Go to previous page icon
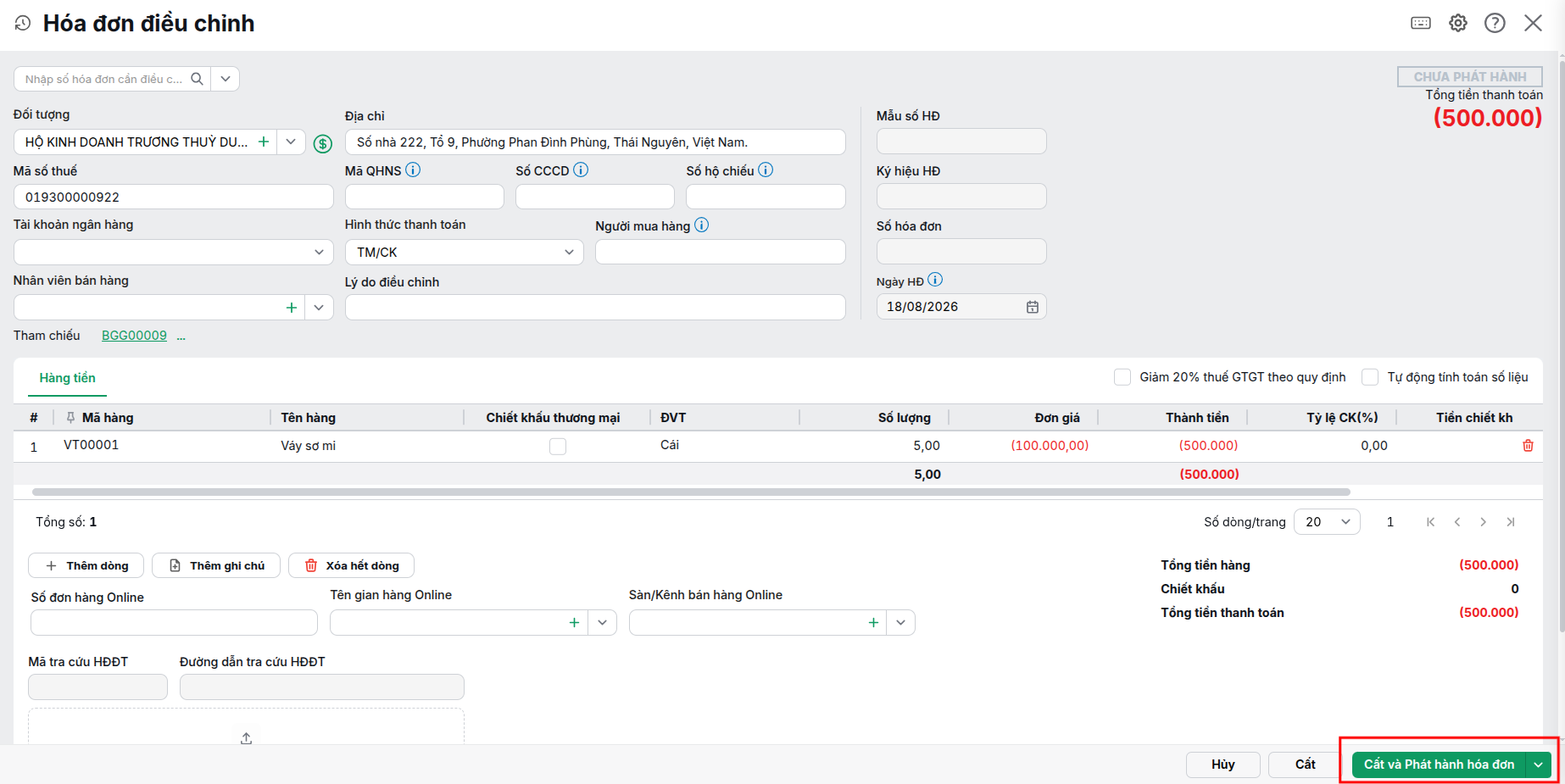 pos(1457,522)
